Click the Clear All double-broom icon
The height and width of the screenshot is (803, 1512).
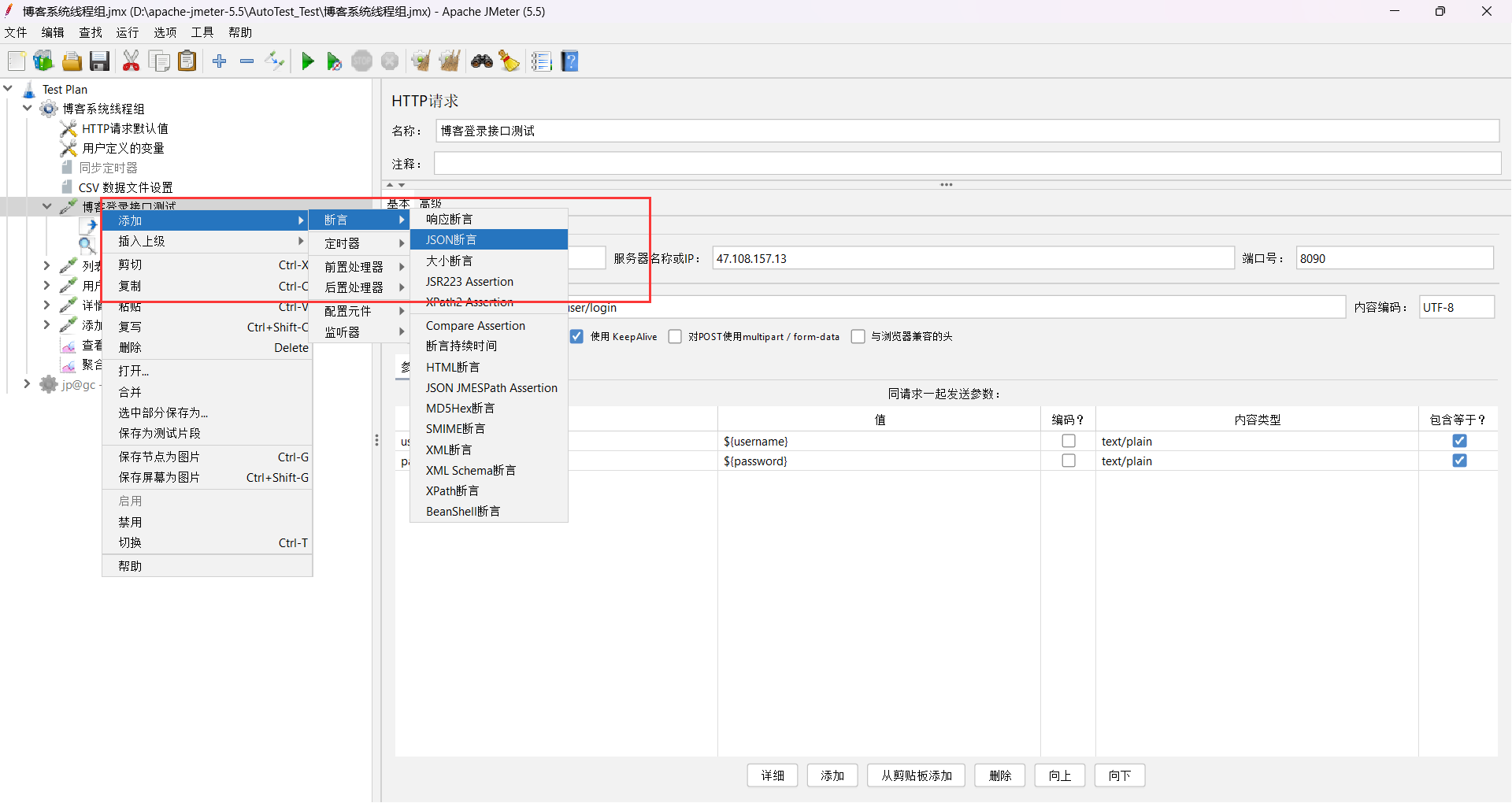tap(450, 61)
